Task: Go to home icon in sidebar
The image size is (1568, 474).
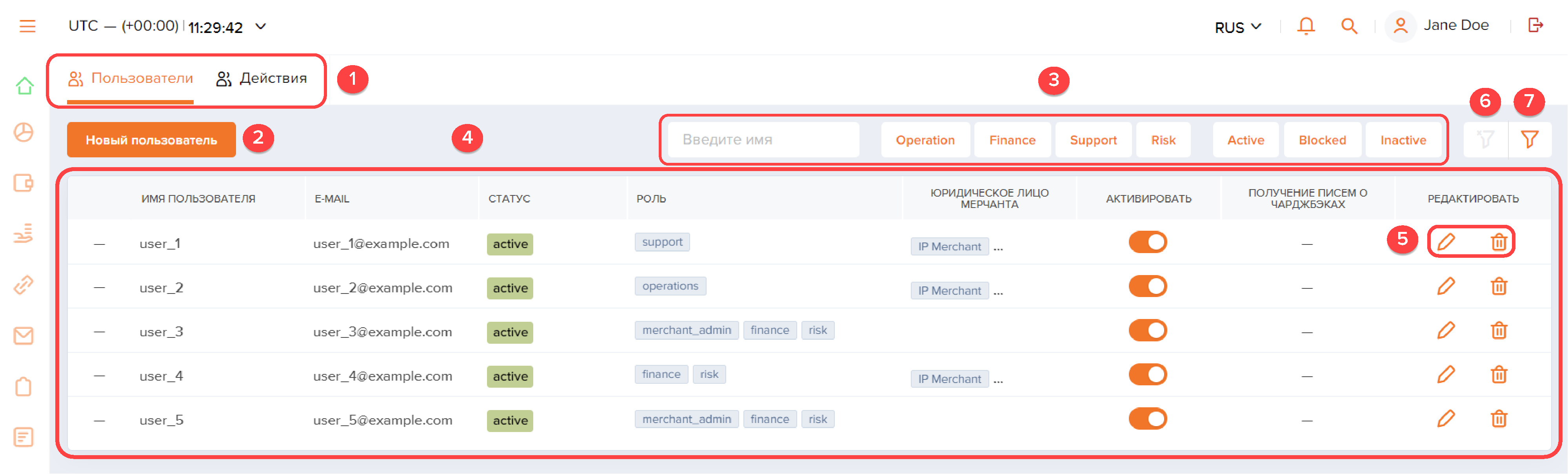Action: click(24, 86)
